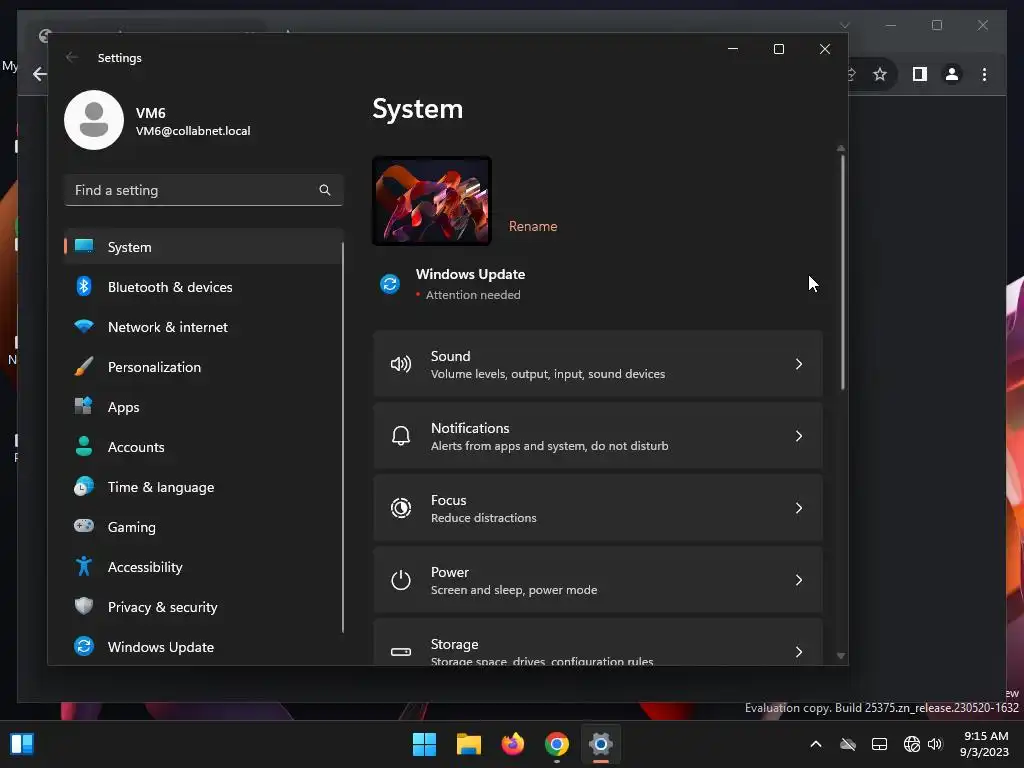Click the Settings content vertical scrollbar
Image resolution: width=1024 pixels, height=768 pixels.
[842, 272]
